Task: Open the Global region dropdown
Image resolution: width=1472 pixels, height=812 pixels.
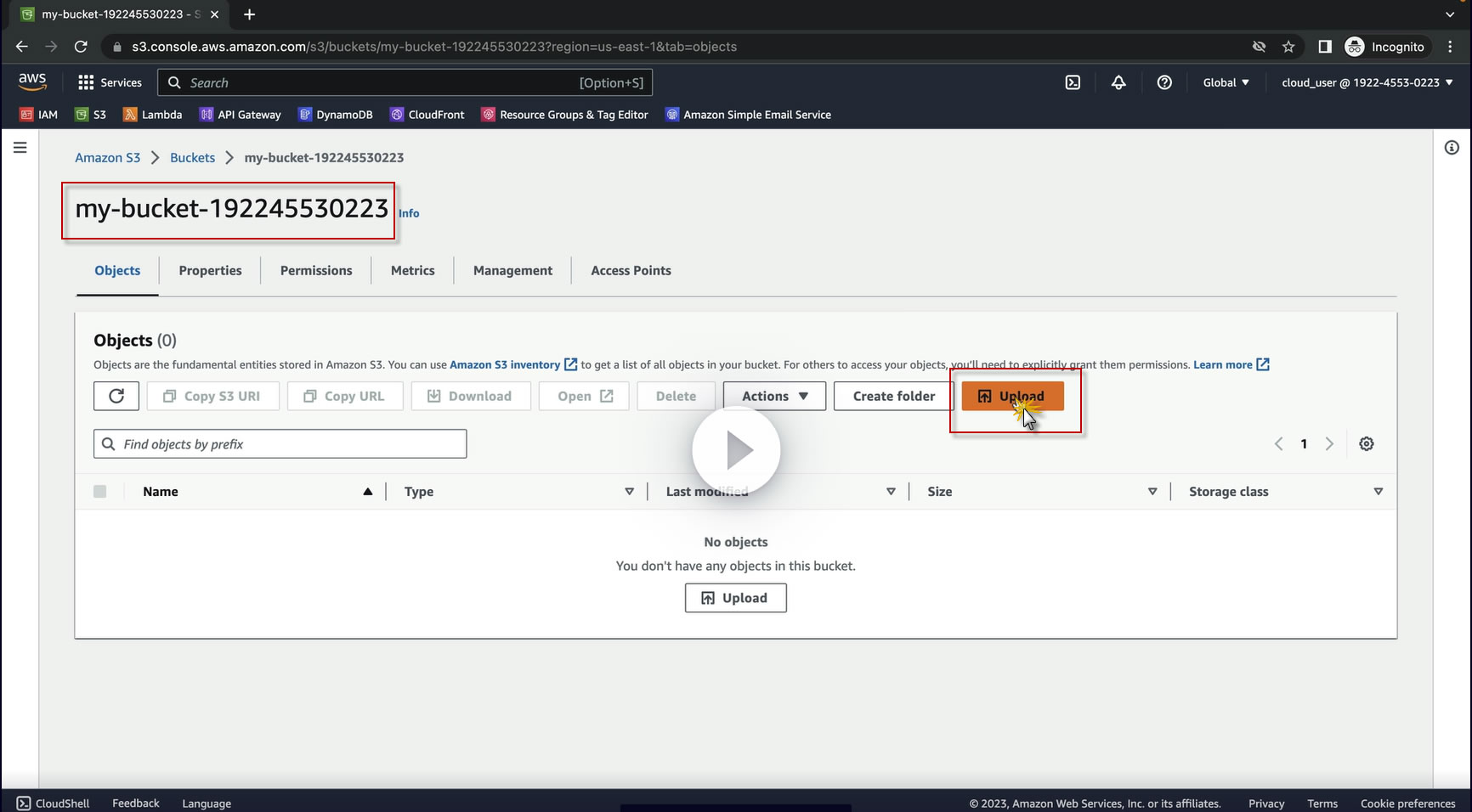Action: (1226, 82)
